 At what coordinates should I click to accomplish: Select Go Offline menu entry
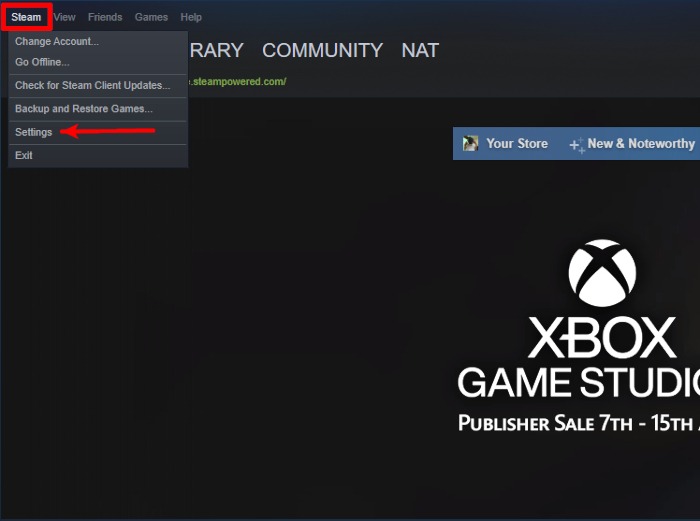pyautogui.click(x=98, y=62)
